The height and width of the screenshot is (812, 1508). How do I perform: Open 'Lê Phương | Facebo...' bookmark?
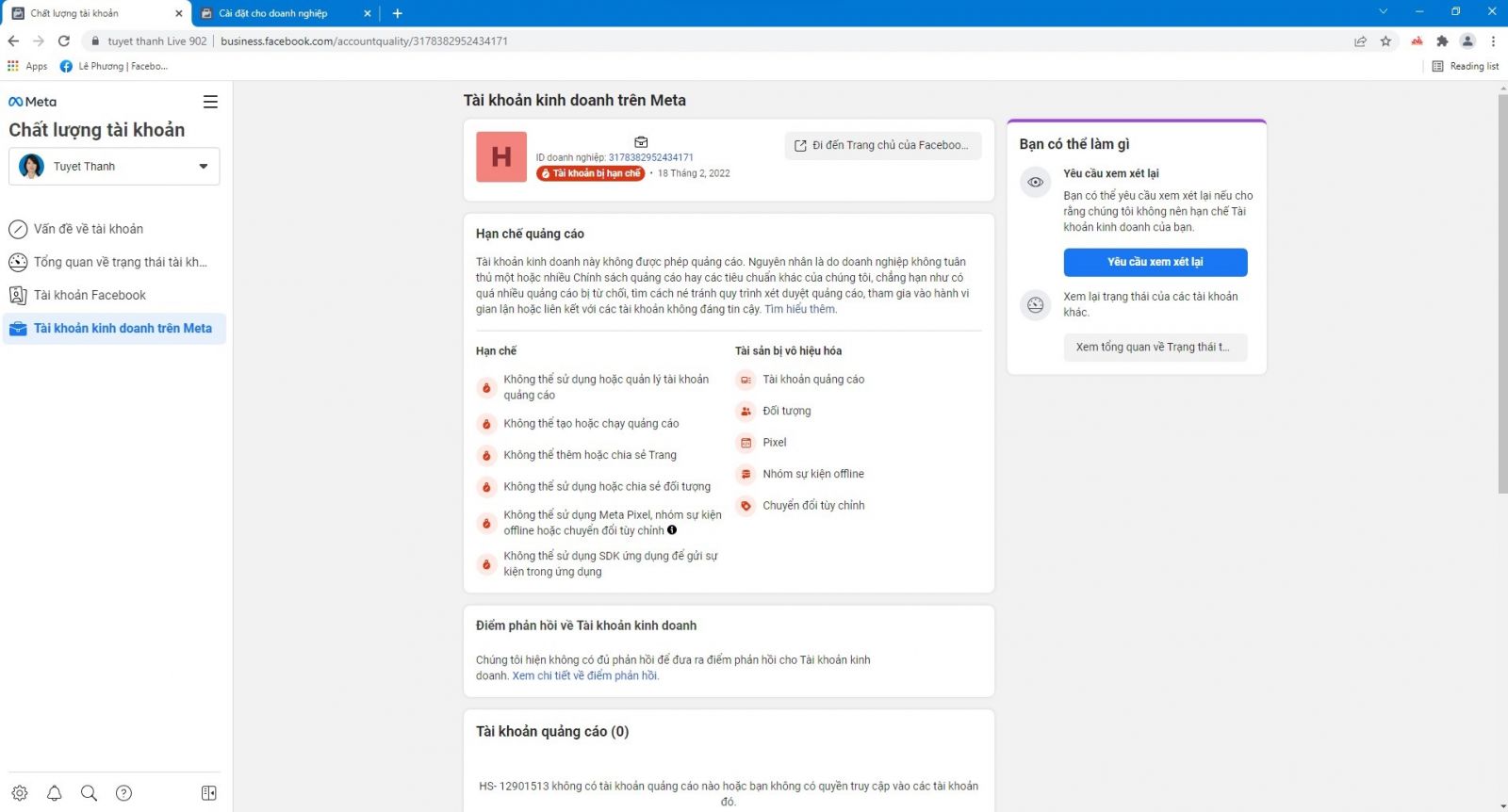point(113,66)
